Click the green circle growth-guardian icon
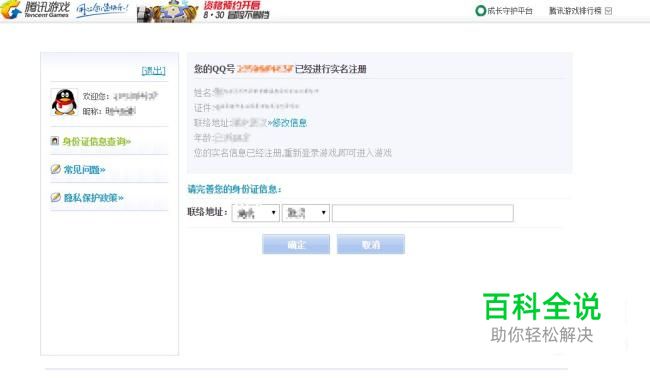The height and width of the screenshot is (378, 650). (x=480, y=11)
